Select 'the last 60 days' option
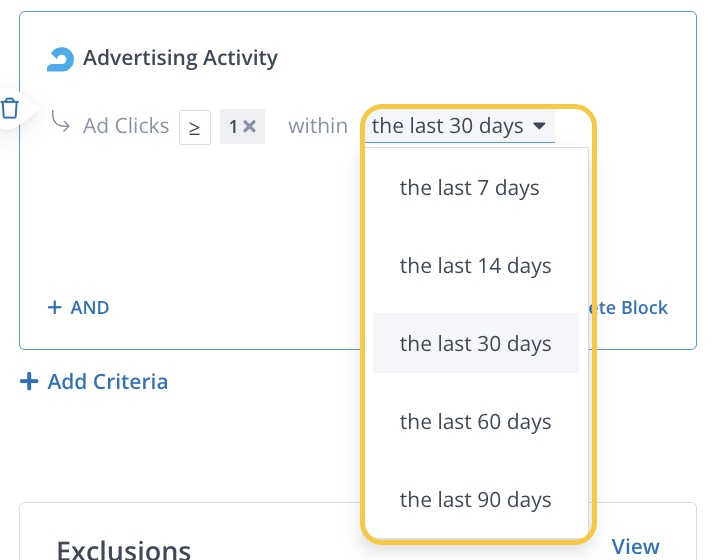 click(475, 421)
